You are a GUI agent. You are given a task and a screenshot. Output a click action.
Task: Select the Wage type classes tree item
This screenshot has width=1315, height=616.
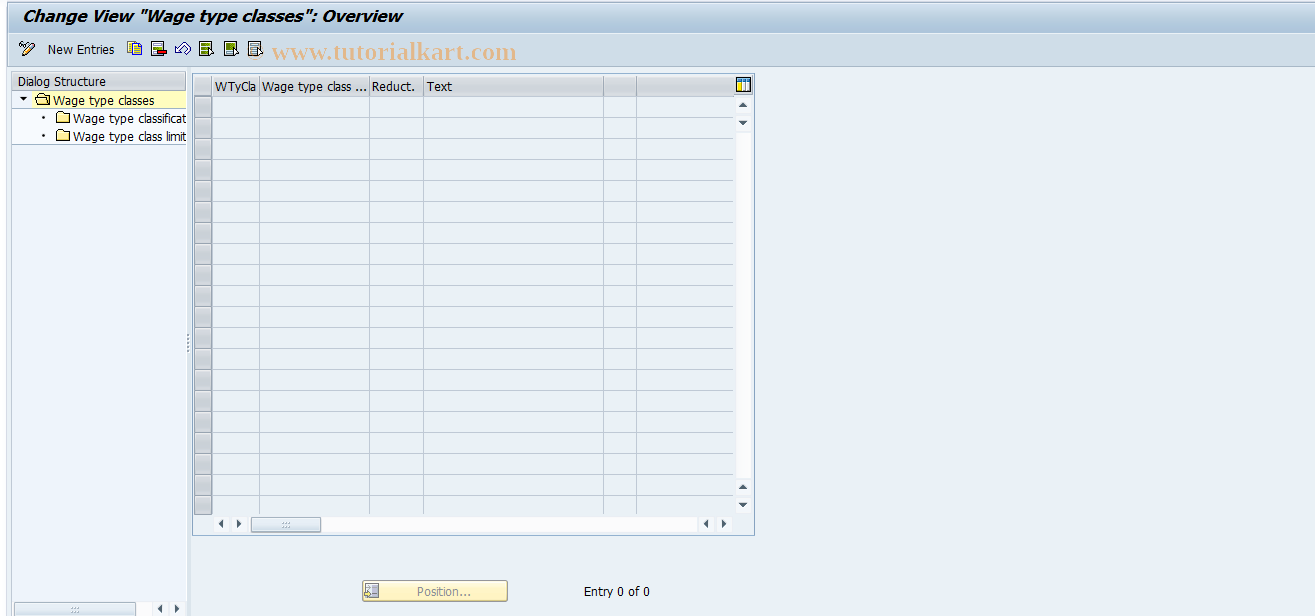point(104,101)
